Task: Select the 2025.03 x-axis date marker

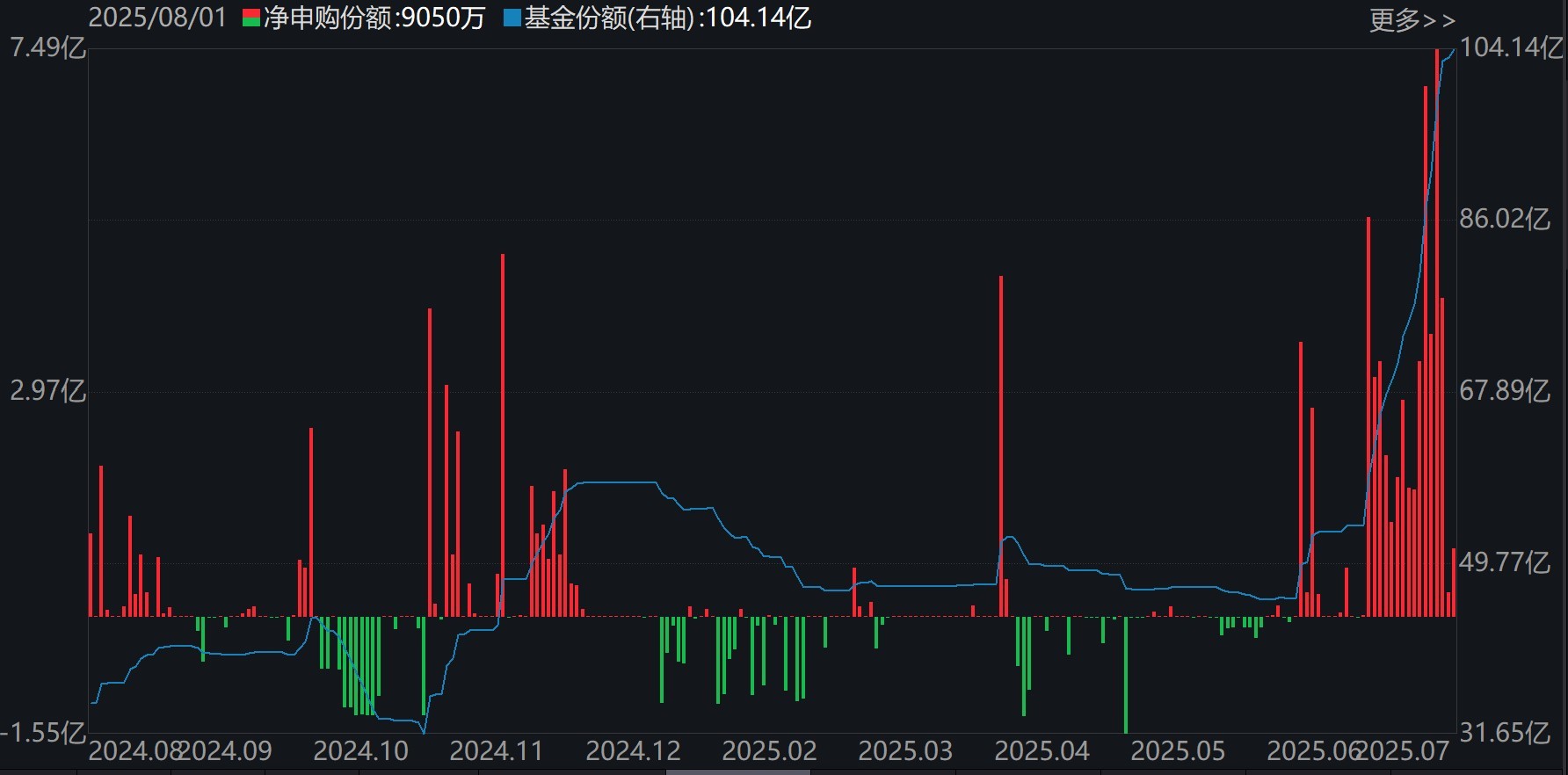Action: (x=905, y=751)
